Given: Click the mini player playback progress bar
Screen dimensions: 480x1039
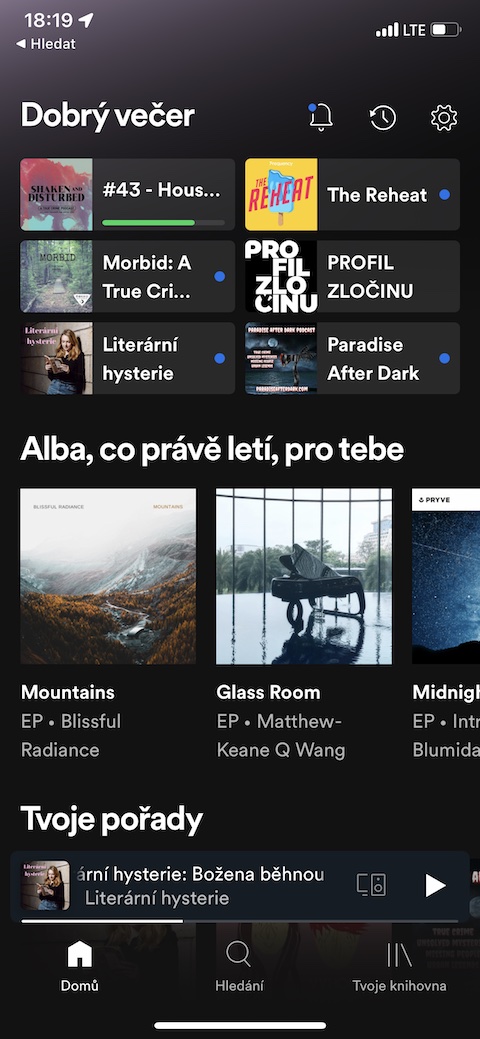Looking at the screenshot, I should tap(239, 920).
